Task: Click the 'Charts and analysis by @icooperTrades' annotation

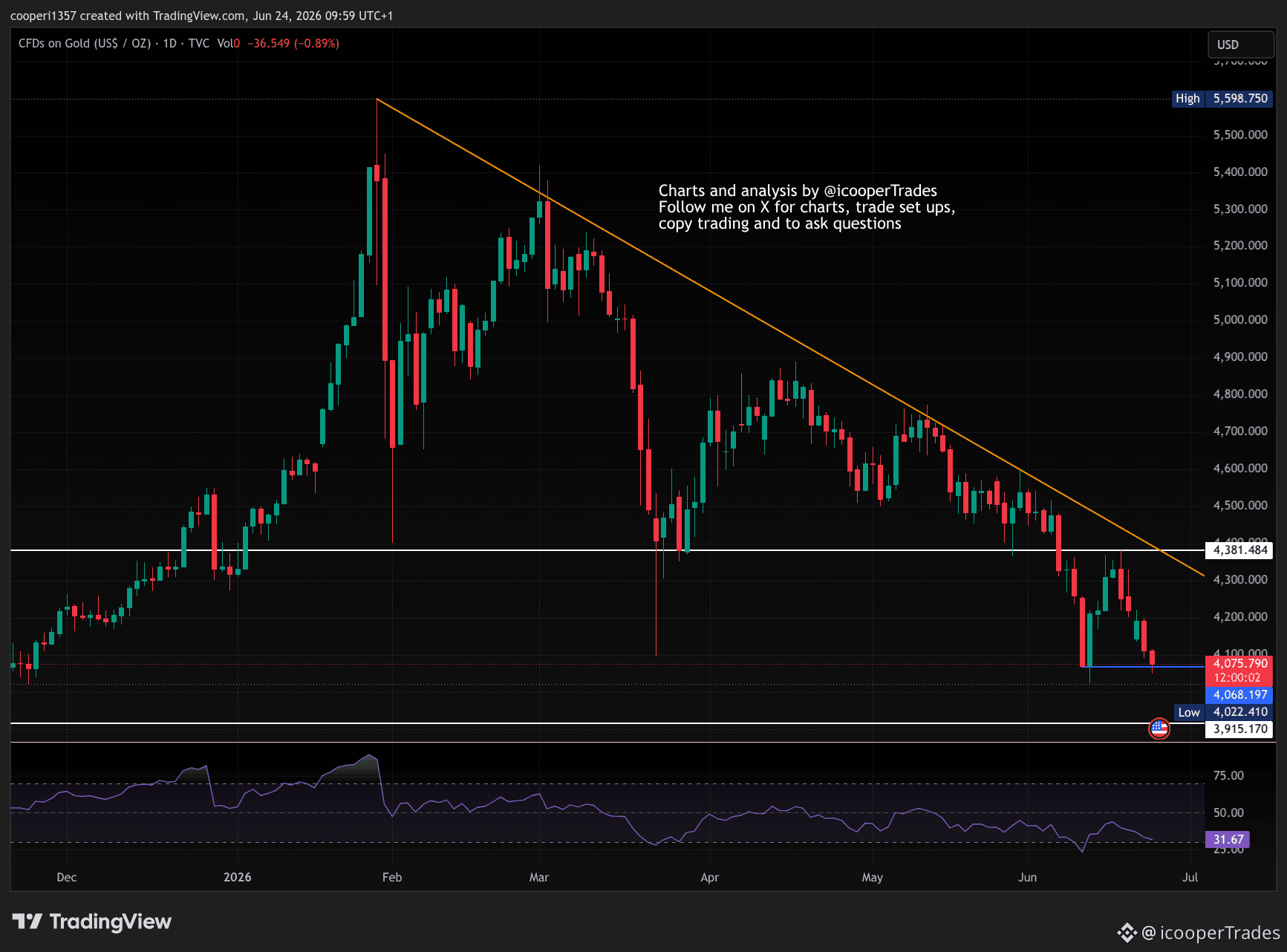Action: coord(798,191)
